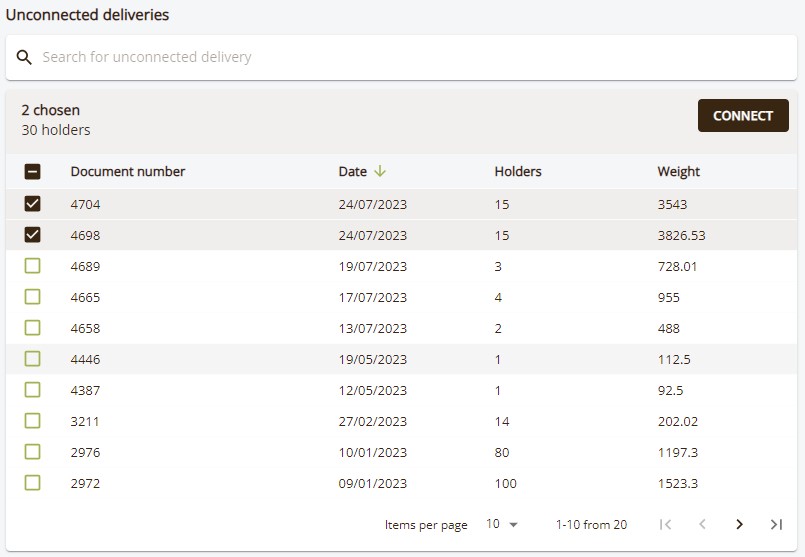Open the items per page dropdown
805x557 pixels.
502,524
